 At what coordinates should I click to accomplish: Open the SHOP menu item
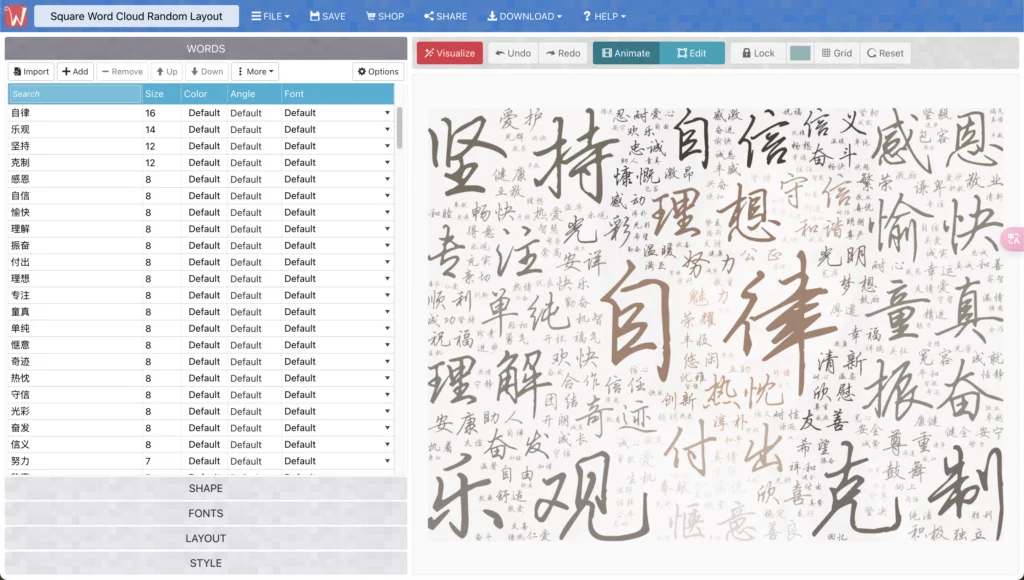(x=385, y=16)
